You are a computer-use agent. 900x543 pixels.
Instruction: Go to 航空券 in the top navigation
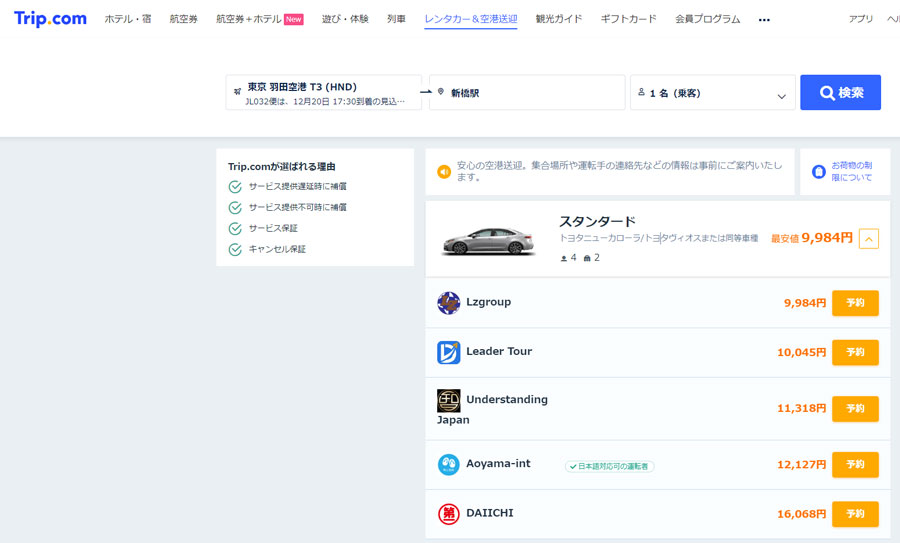[184, 19]
